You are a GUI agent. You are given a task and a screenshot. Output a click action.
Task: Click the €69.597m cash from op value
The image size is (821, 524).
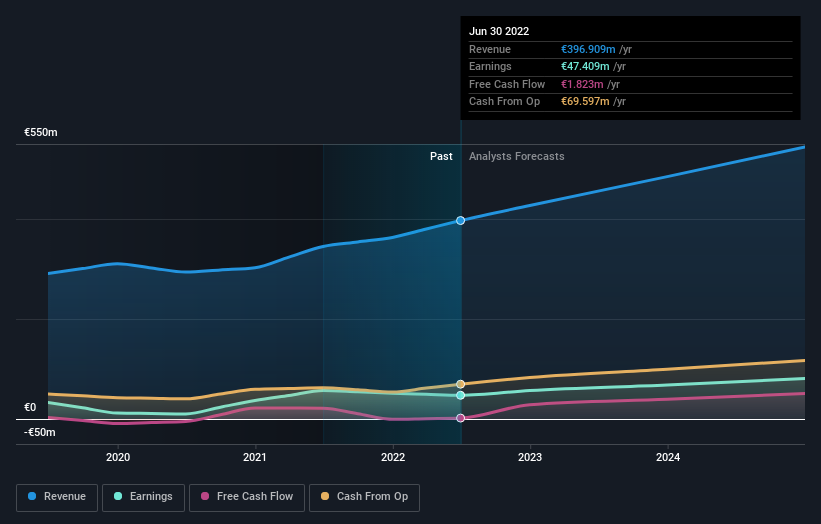[x=585, y=102]
